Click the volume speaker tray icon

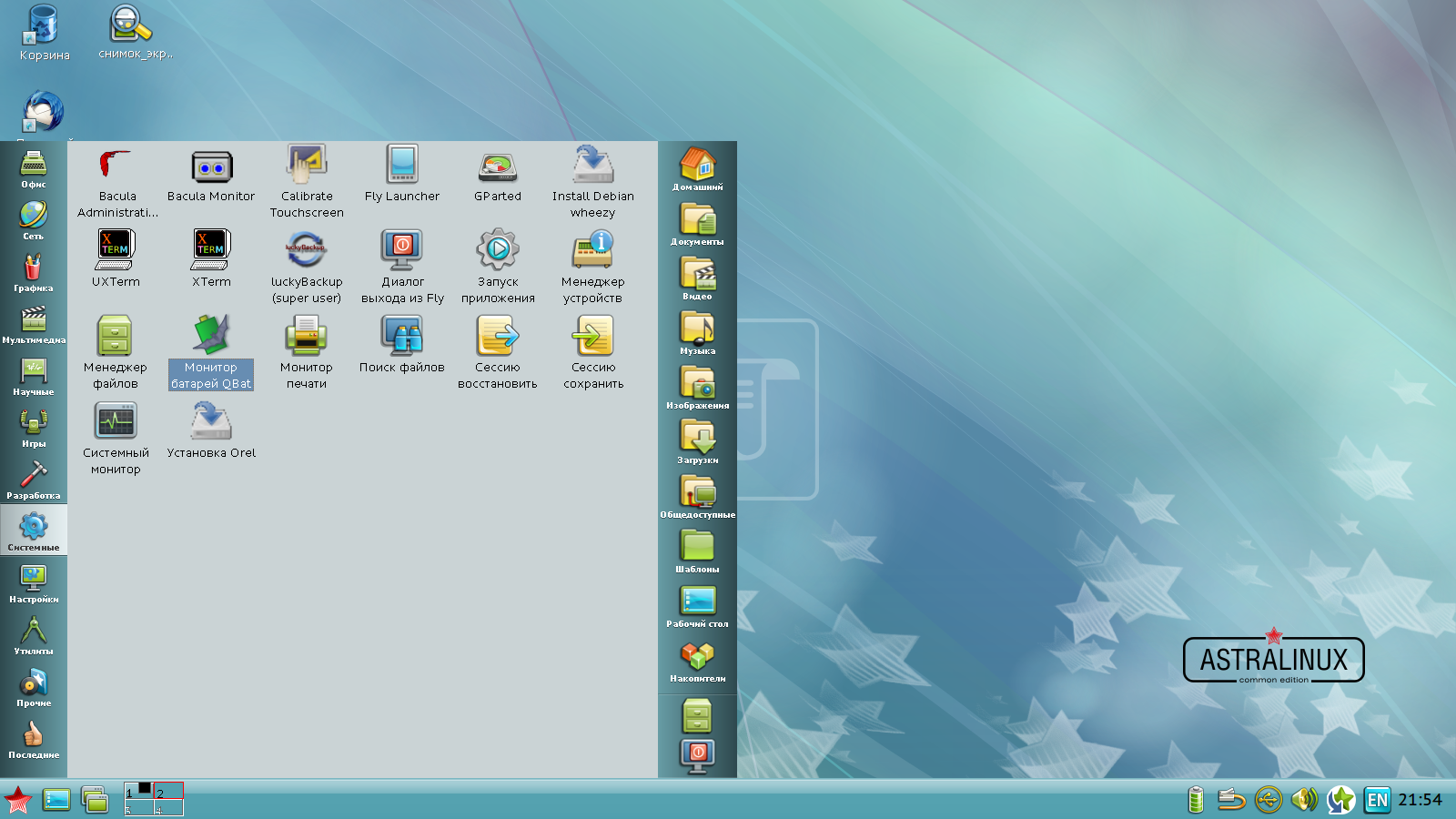point(1304,800)
